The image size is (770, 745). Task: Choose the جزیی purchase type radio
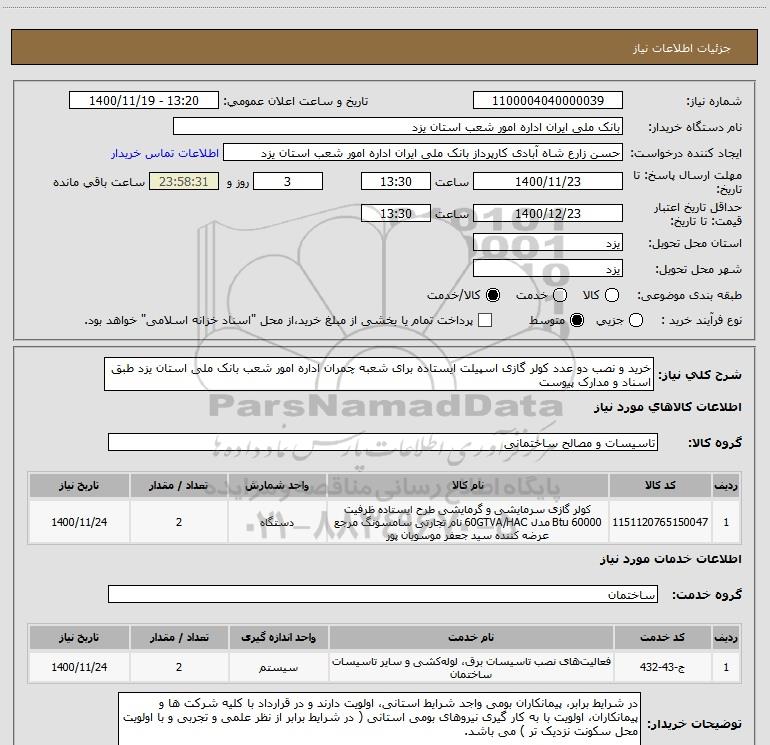[636, 321]
